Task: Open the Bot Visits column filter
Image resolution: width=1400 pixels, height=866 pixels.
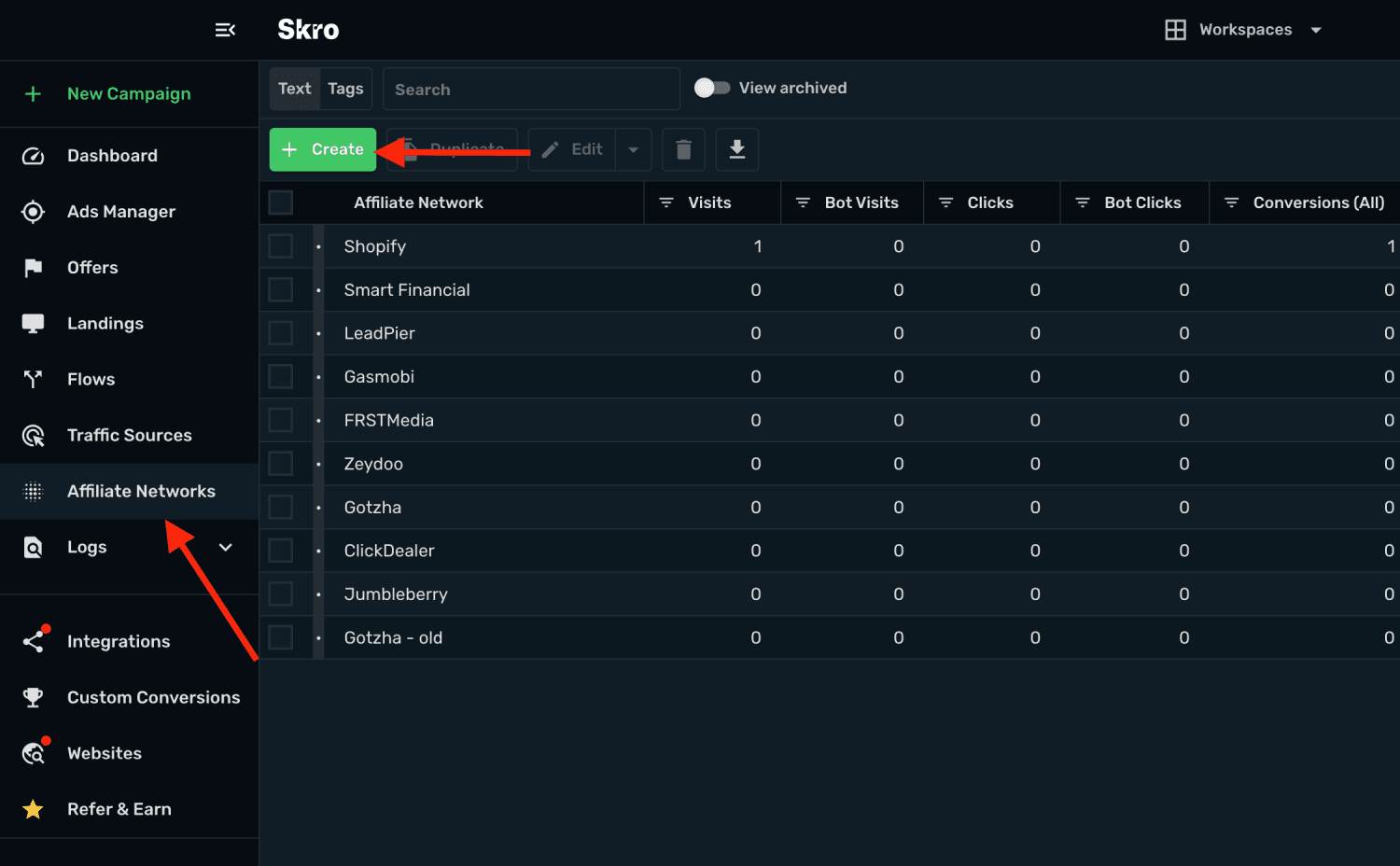Action: [803, 203]
